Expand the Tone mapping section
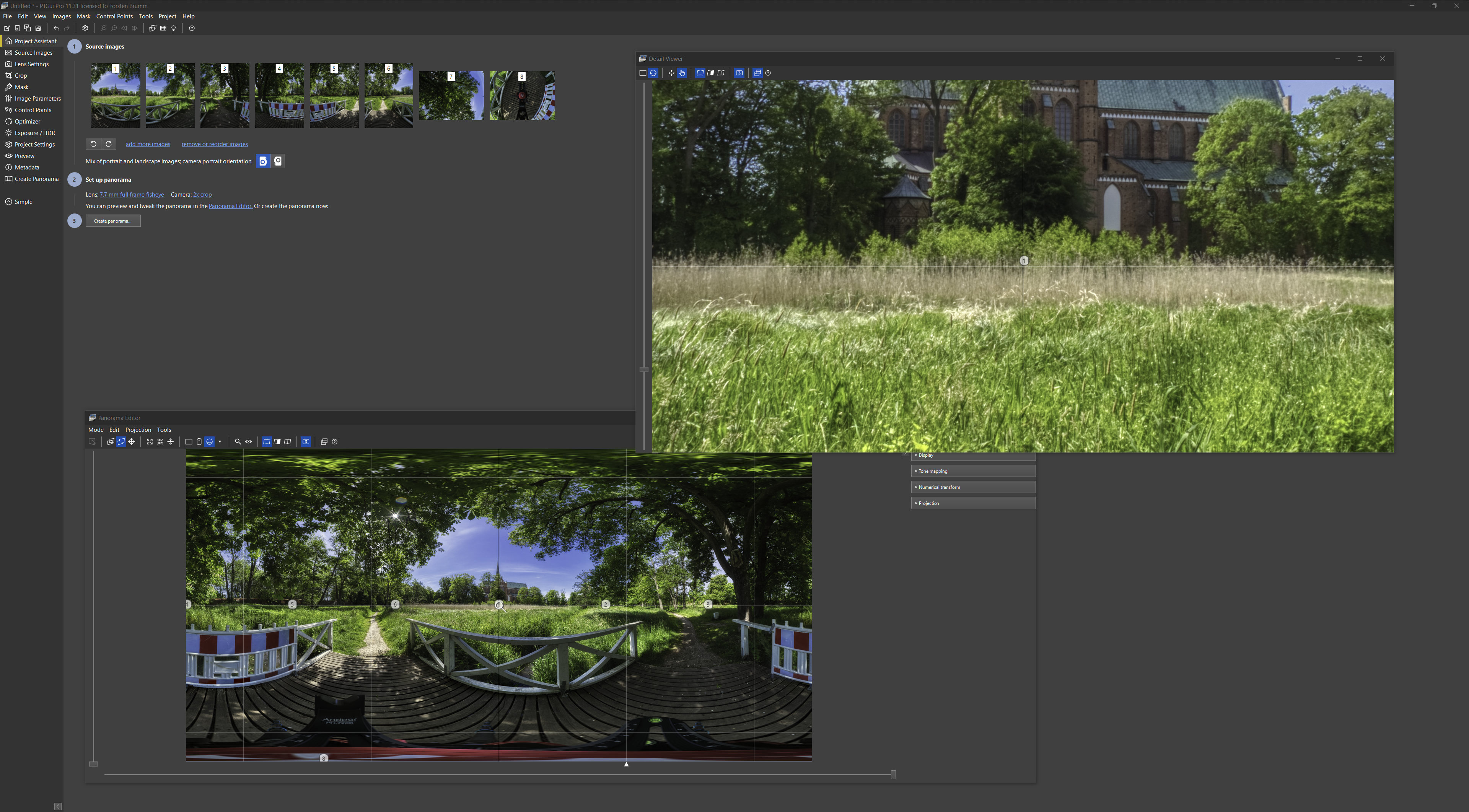Viewport: 1469px width, 812px height. 972,472
